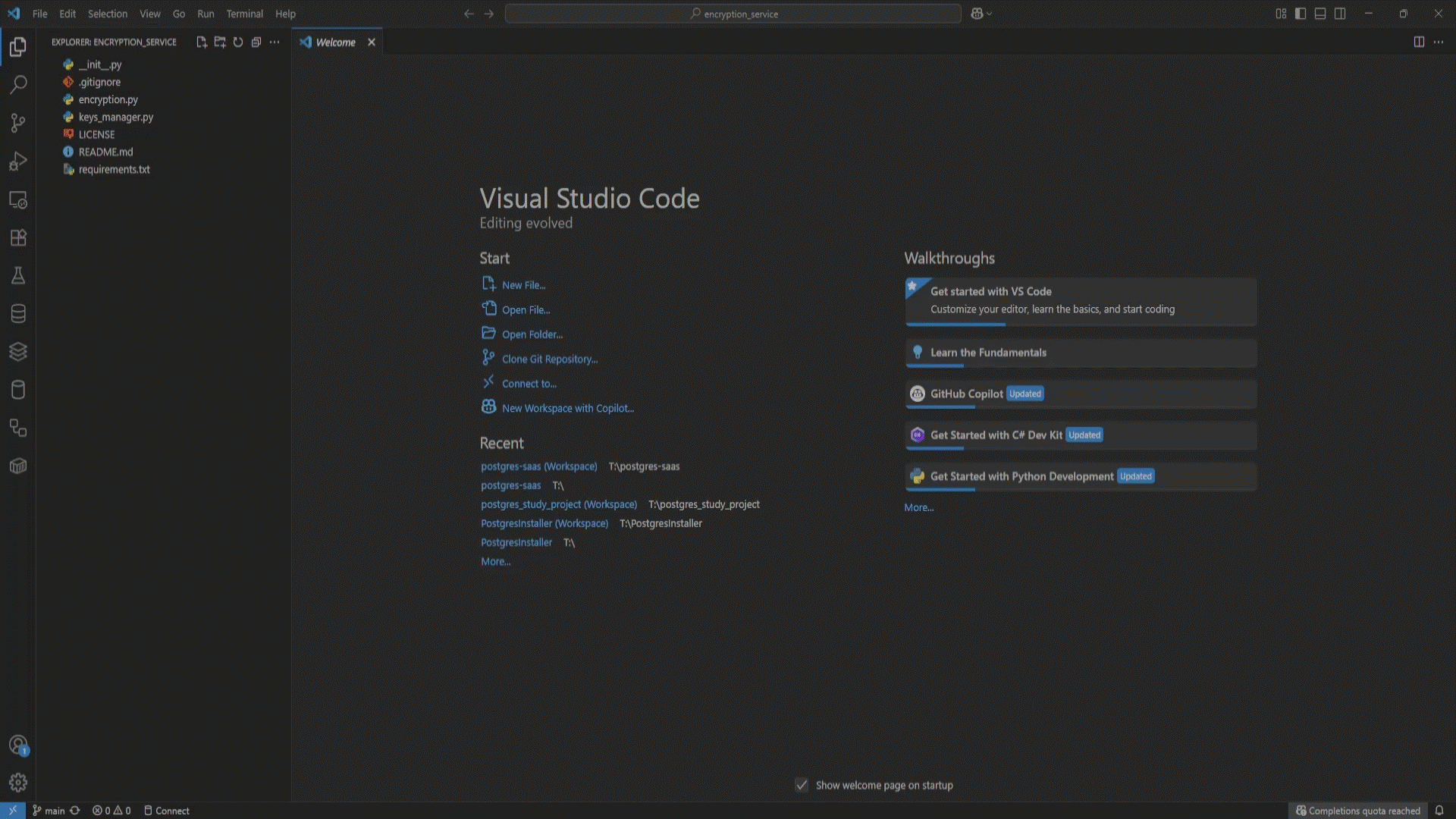Image resolution: width=1456 pixels, height=819 pixels.
Task: Open Remote Explorer icon in activity bar
Action: pyautogui.click(x=18, y=199)
